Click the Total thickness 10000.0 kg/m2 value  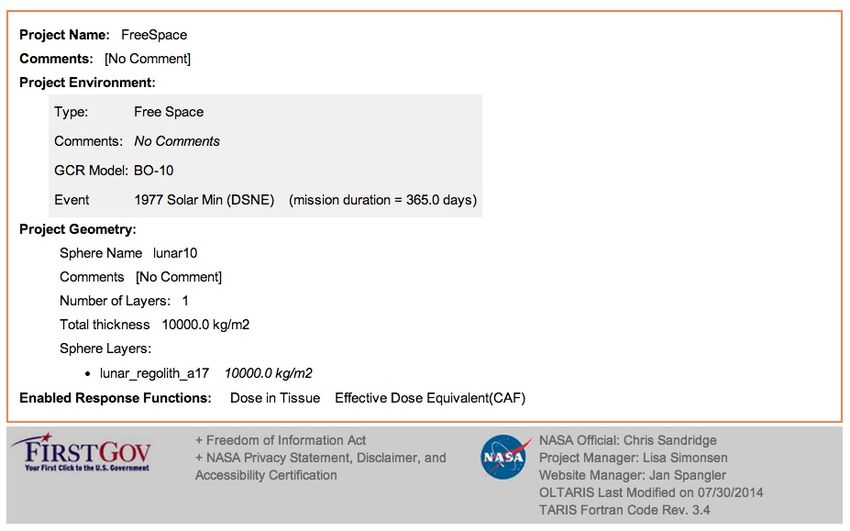(205, 325)
